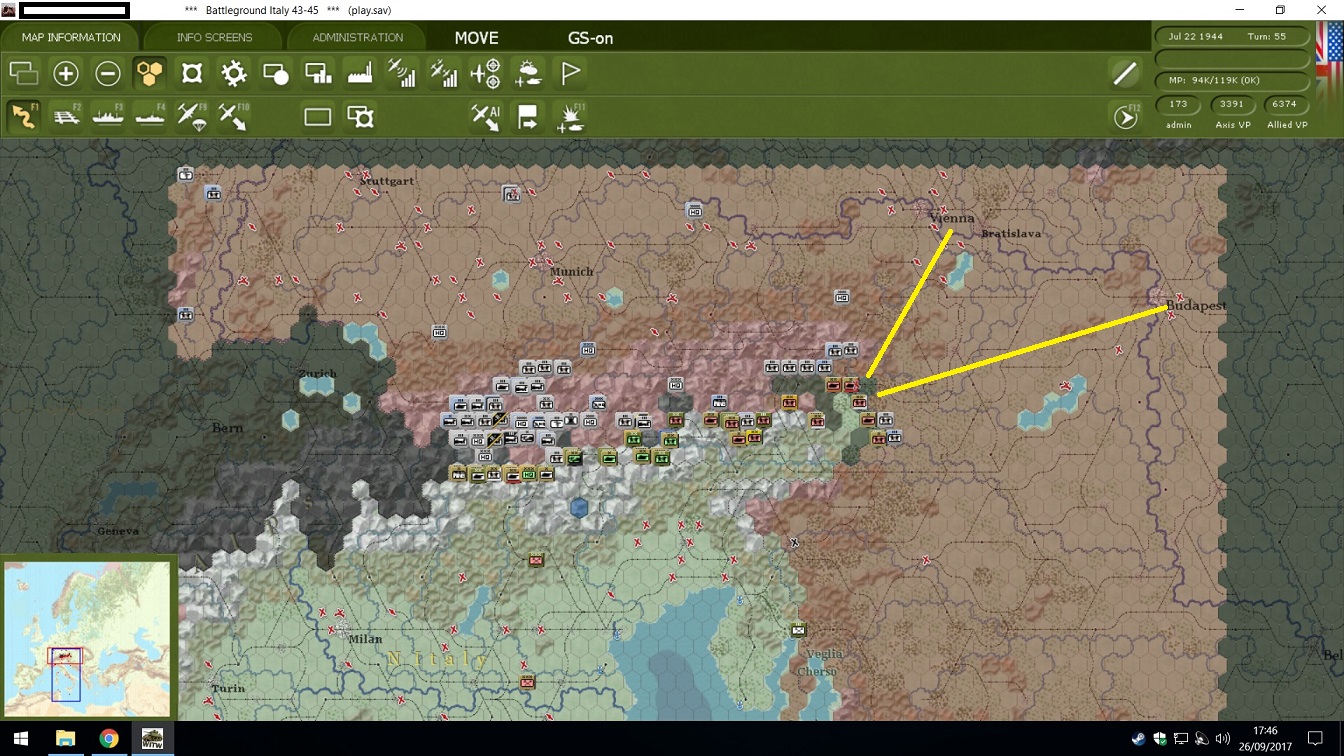The image size is (1344, 756).
Task: Select Bern city on the map
Action: tap(227, 428)
